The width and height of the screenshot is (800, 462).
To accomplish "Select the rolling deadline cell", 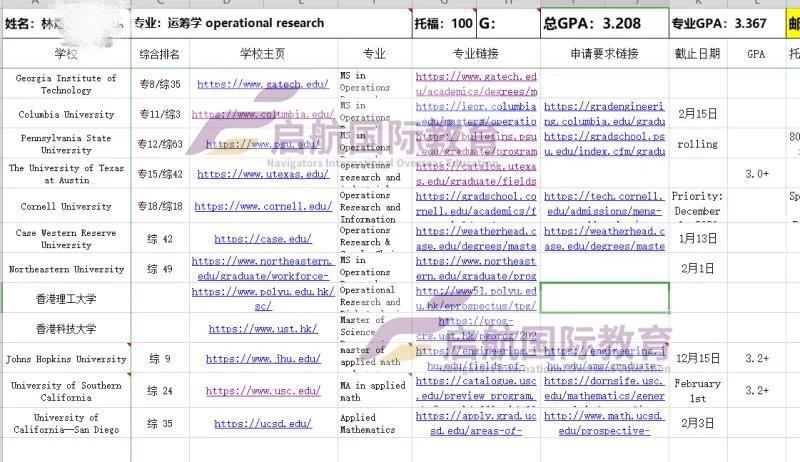I will click(x=698, y=144).
